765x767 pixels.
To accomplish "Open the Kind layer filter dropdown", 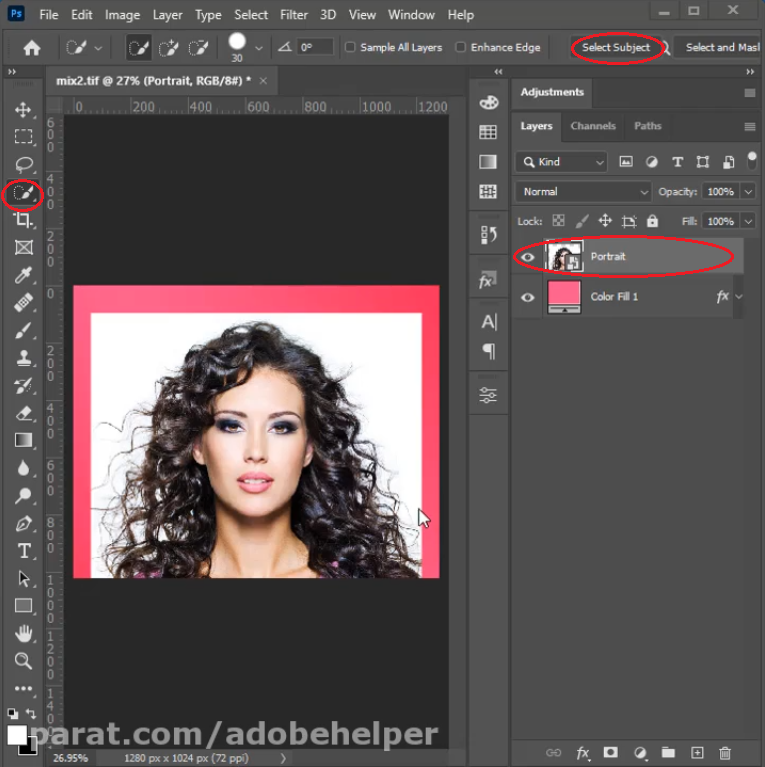I will (x=562, y=162).
